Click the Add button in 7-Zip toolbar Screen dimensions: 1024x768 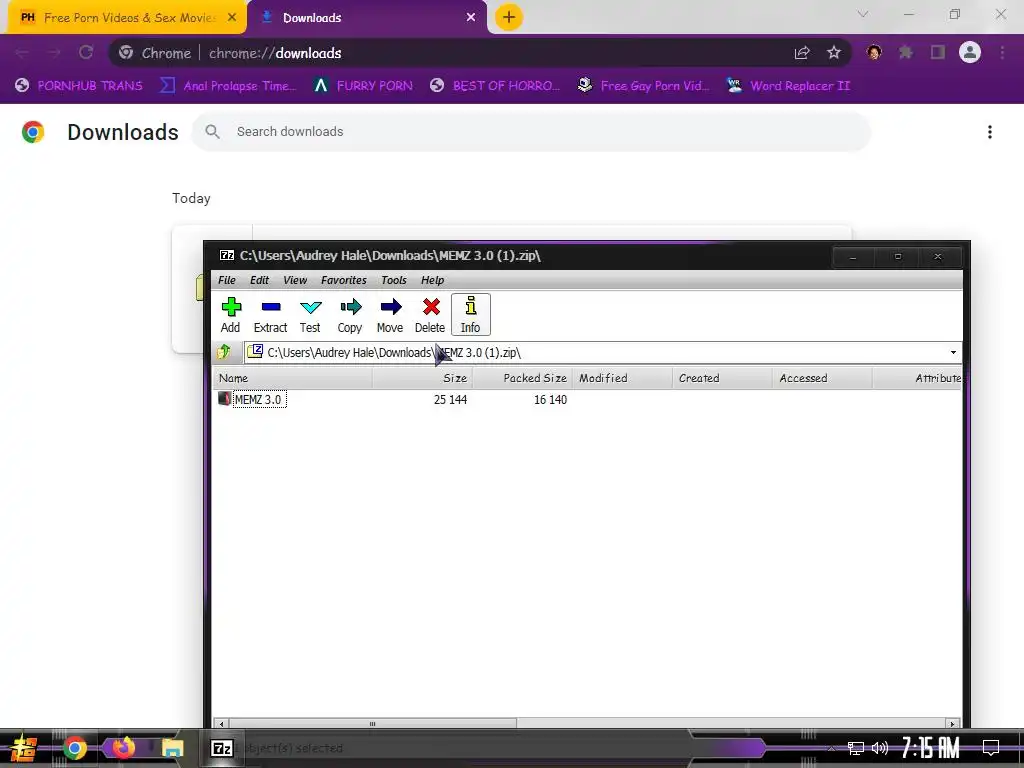[231, 315]
